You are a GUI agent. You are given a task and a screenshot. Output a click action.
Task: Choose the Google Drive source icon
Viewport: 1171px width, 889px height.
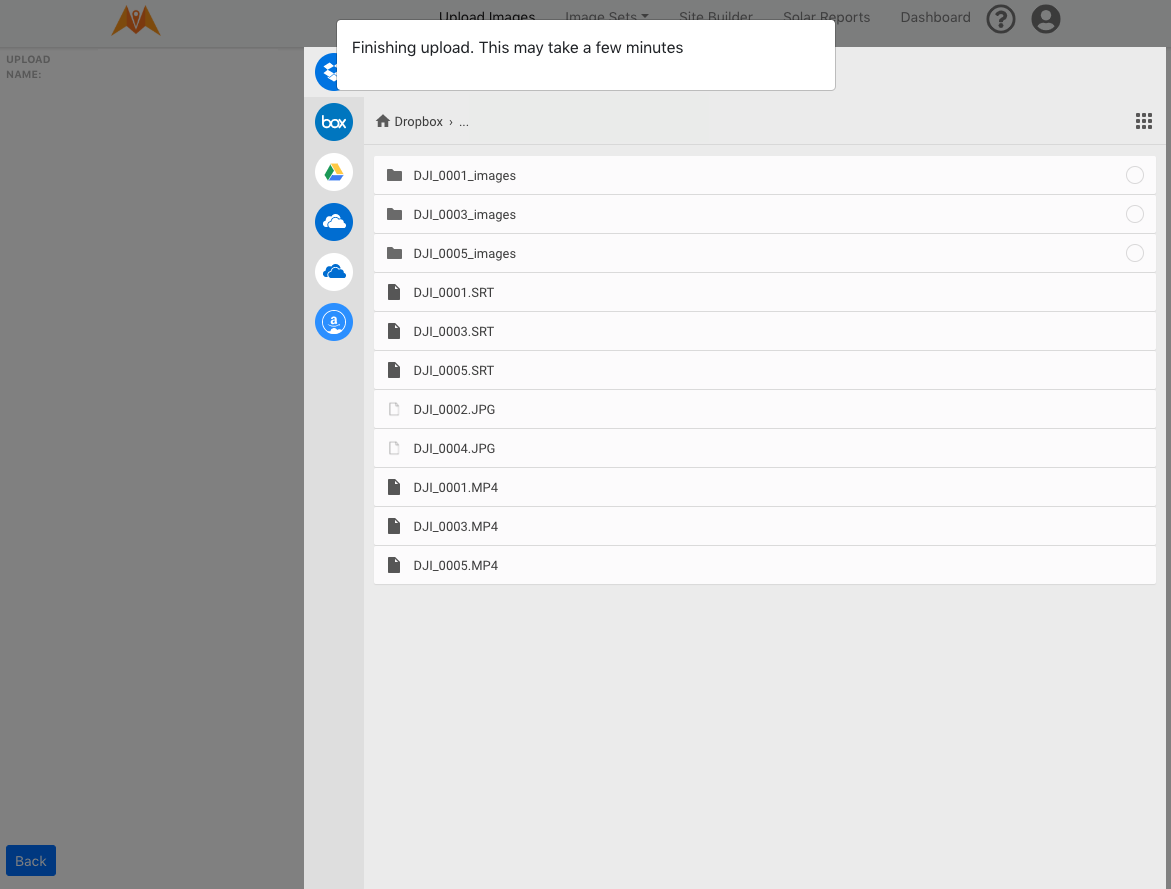(334, 172)
